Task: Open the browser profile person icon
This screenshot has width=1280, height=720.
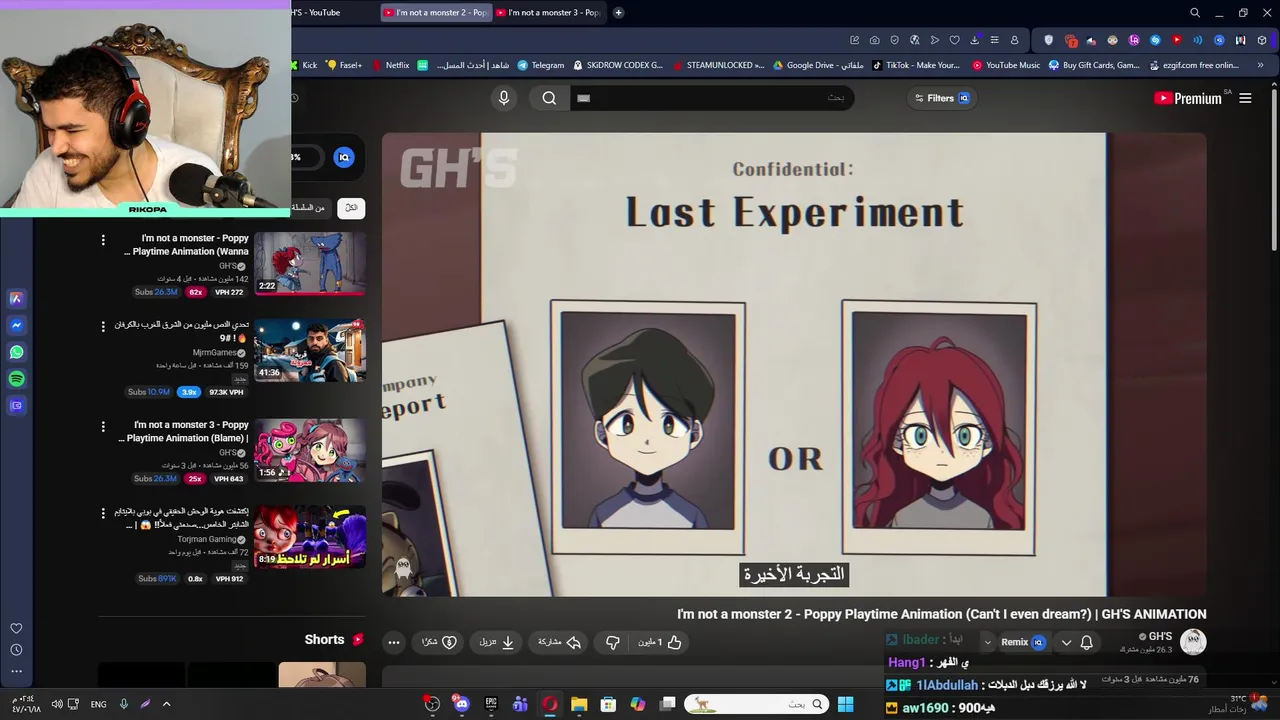Action: click(x=1015, y=40)
